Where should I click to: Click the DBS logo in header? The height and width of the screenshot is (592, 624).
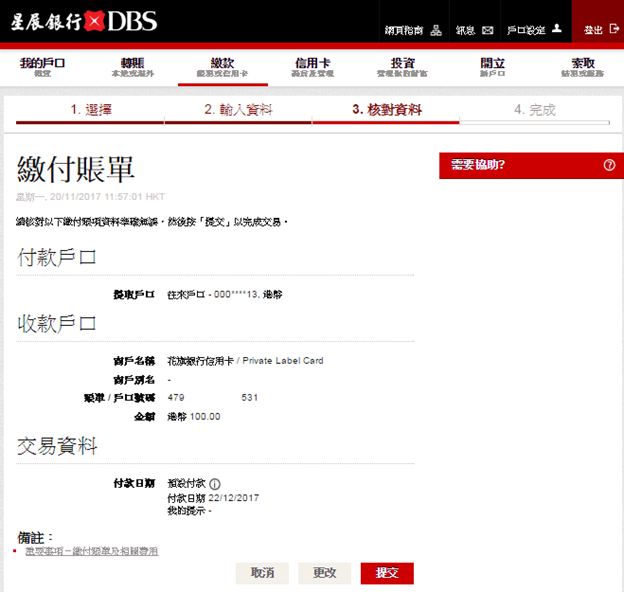point(85,22)
